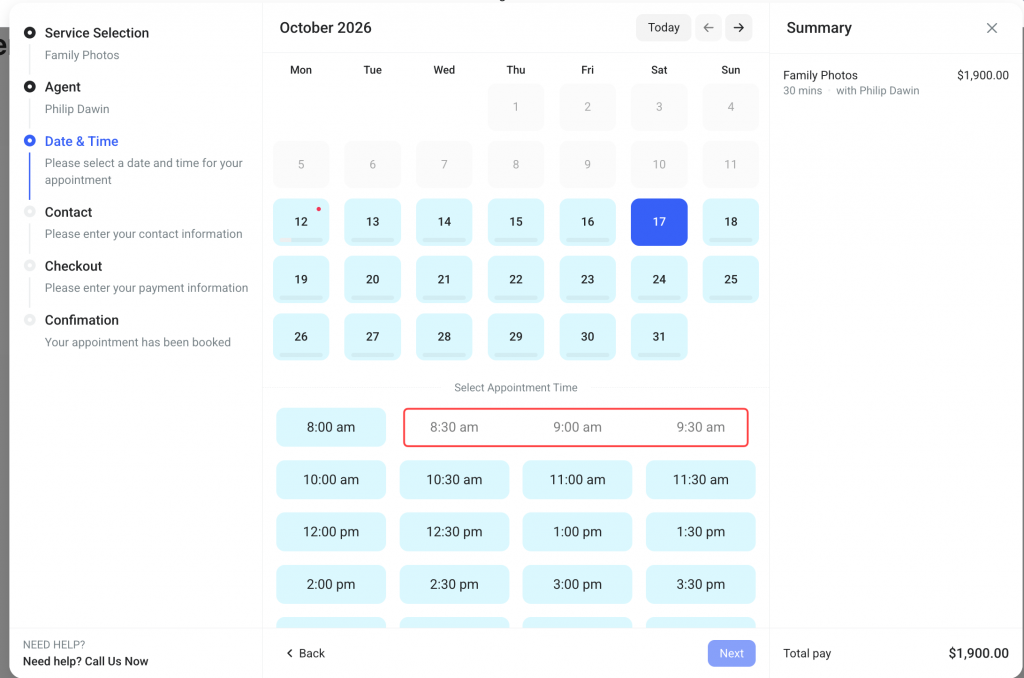The height and width of the screenshot is (678, 1024).
Task: Click Need help? Call Us Now
Action: 86,661
